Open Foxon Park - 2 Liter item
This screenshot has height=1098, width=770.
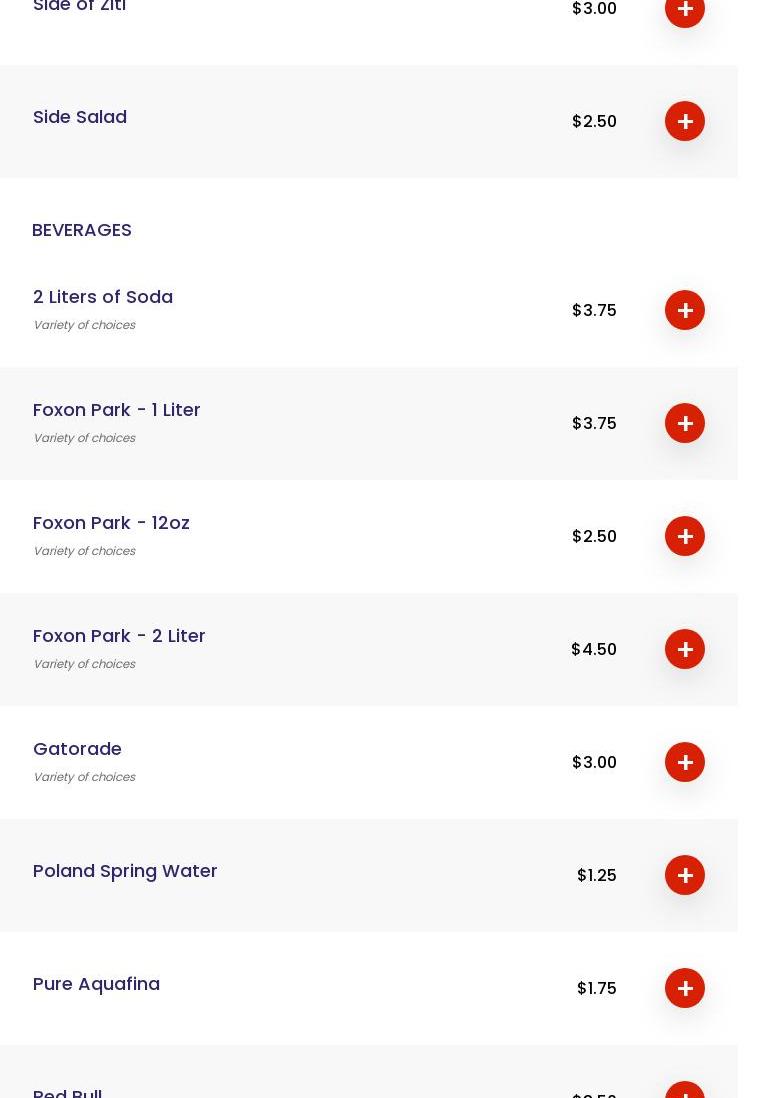click(119, 636)
